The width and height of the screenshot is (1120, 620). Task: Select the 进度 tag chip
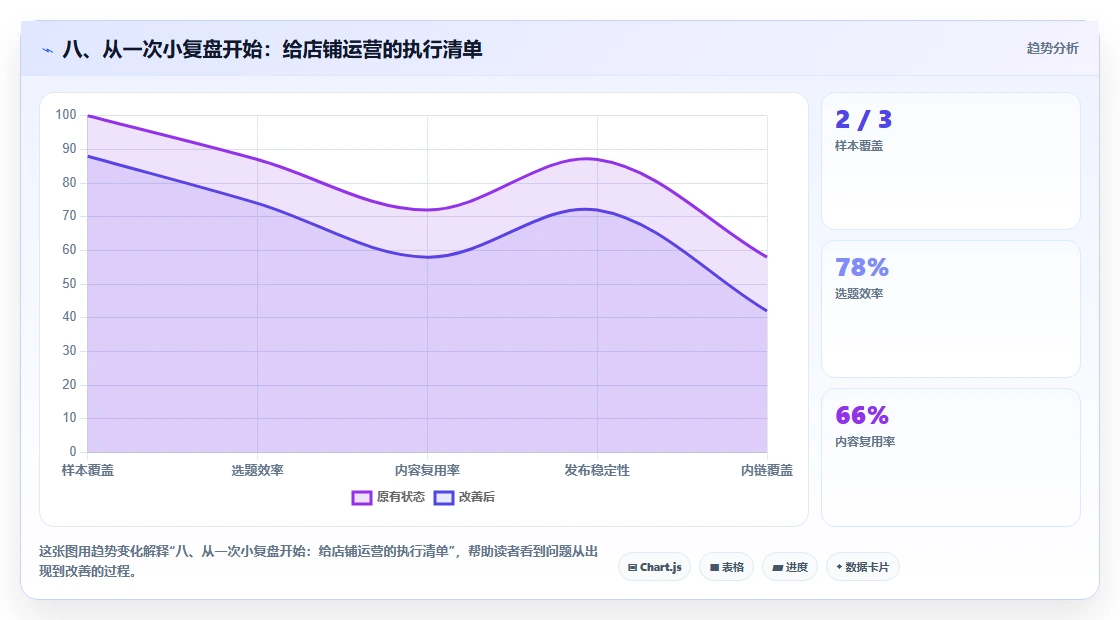(x=790, y=567)
